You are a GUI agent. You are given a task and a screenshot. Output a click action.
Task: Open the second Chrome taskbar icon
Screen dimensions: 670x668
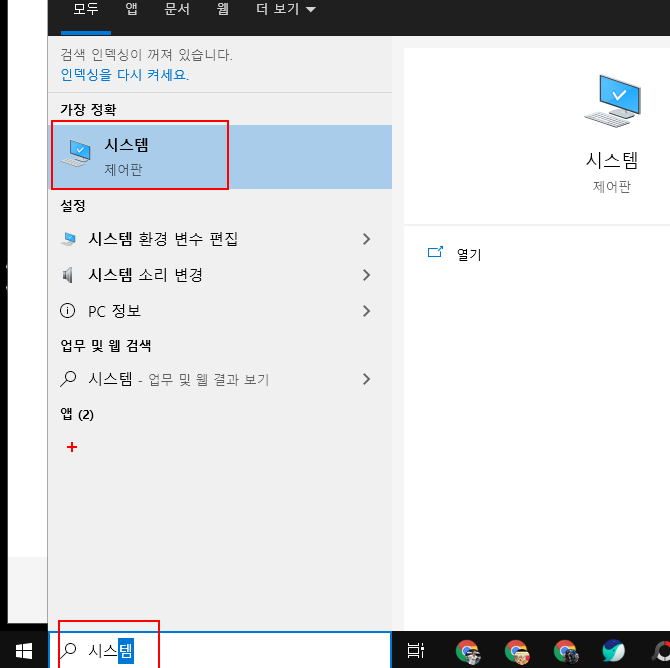point(517,652)
